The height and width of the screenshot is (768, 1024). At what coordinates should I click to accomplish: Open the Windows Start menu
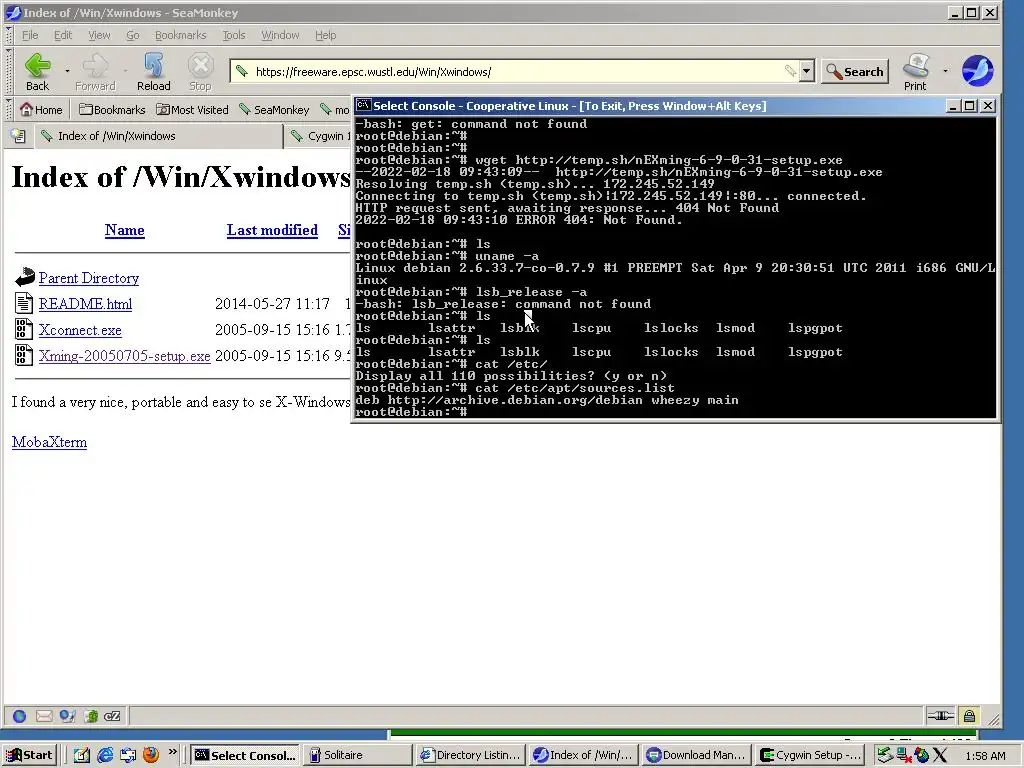coord(29,755)
